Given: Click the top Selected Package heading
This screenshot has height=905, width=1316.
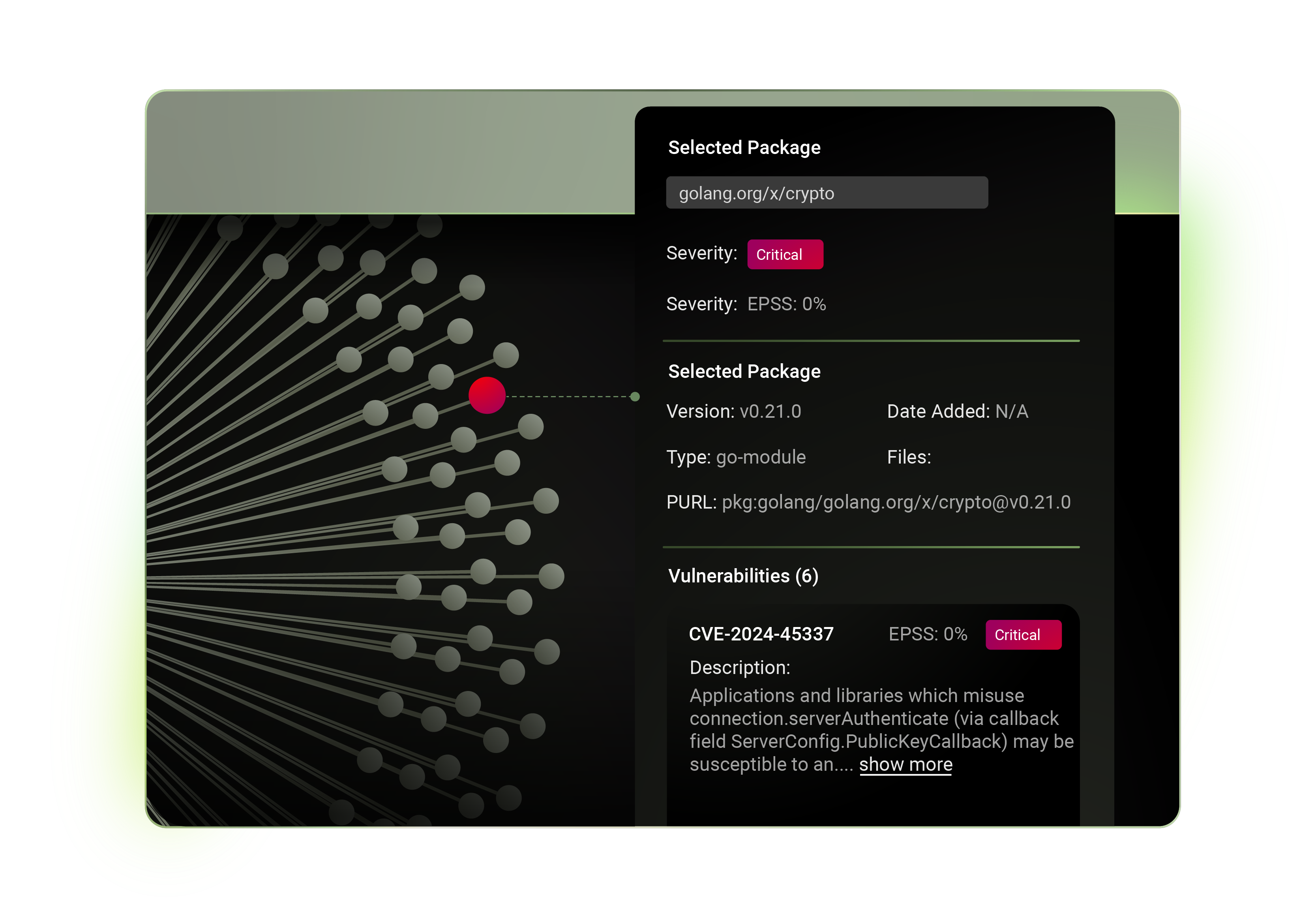Looking at the screenshot, I should [744, 148].
